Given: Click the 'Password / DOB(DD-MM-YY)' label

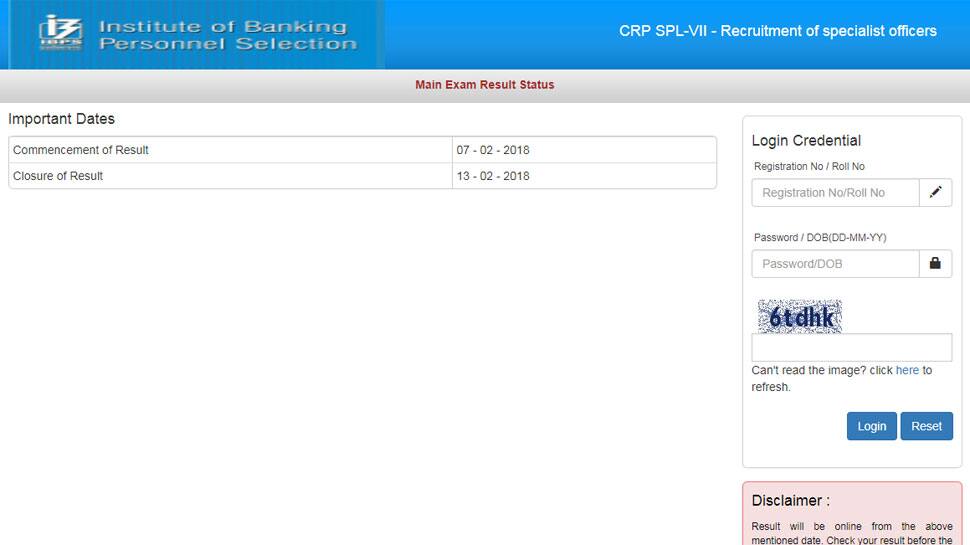Looking at the screenshot, I should 820,238.
